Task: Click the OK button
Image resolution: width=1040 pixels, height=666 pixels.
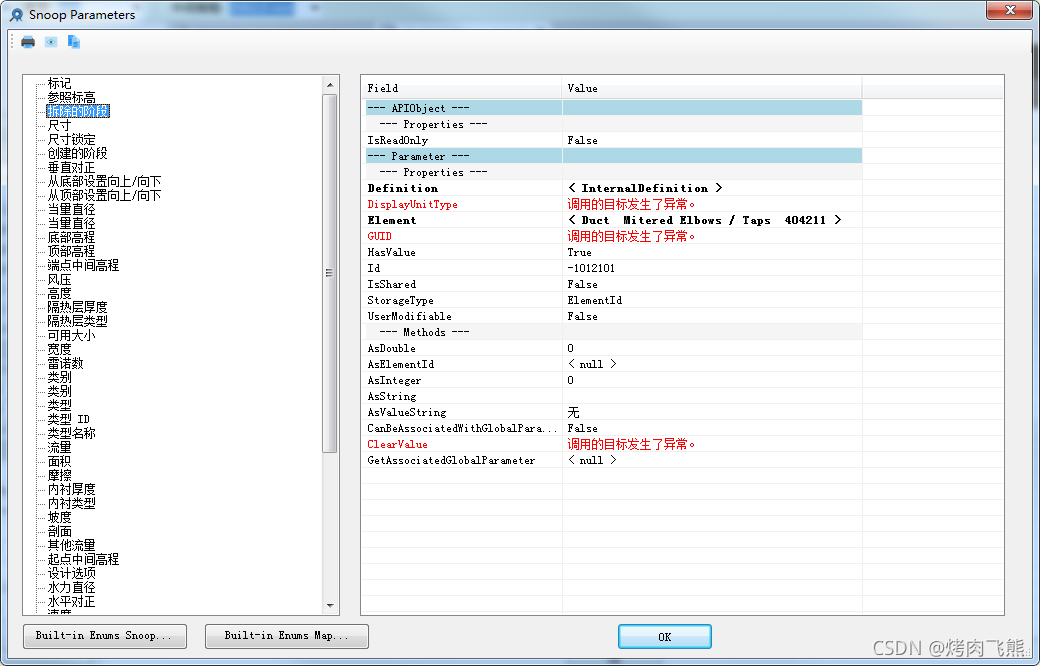Action: pos(665,637)
